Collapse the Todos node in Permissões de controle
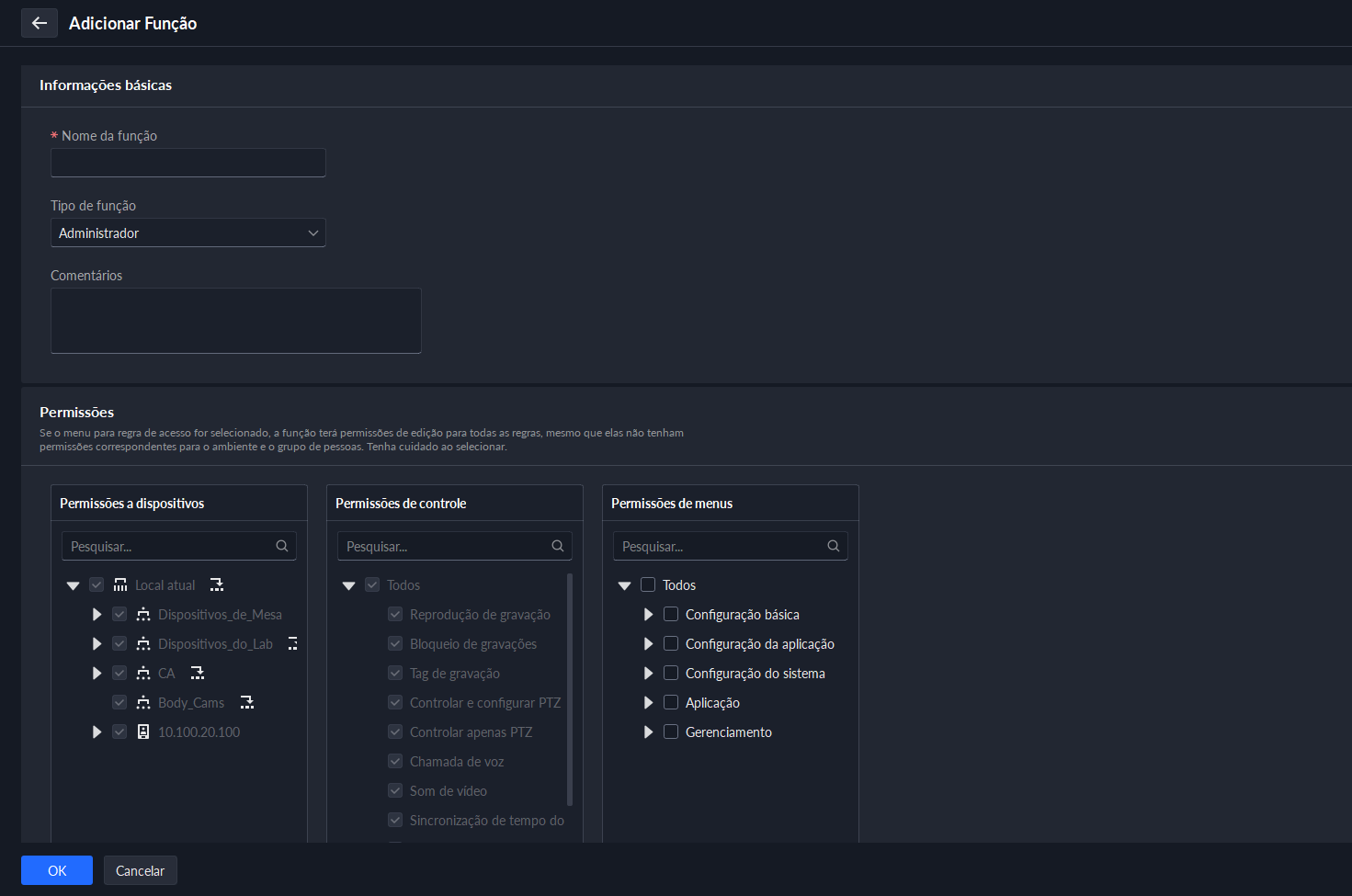 point(348,585)
